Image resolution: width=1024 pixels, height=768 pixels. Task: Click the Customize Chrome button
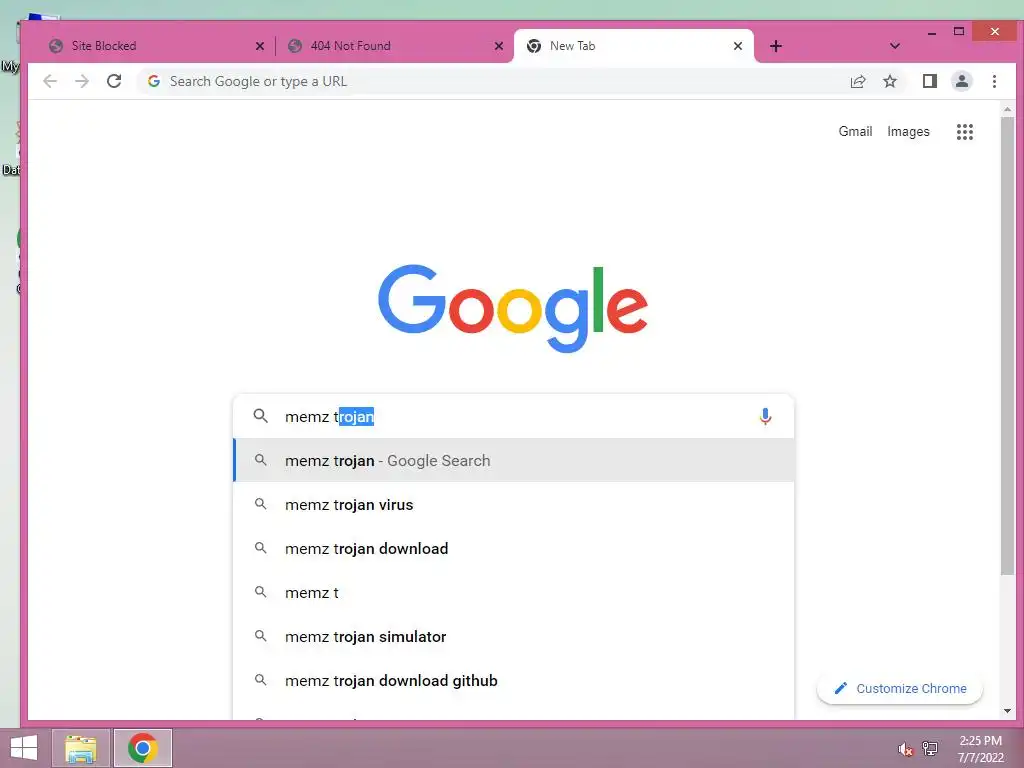[900, 688]
